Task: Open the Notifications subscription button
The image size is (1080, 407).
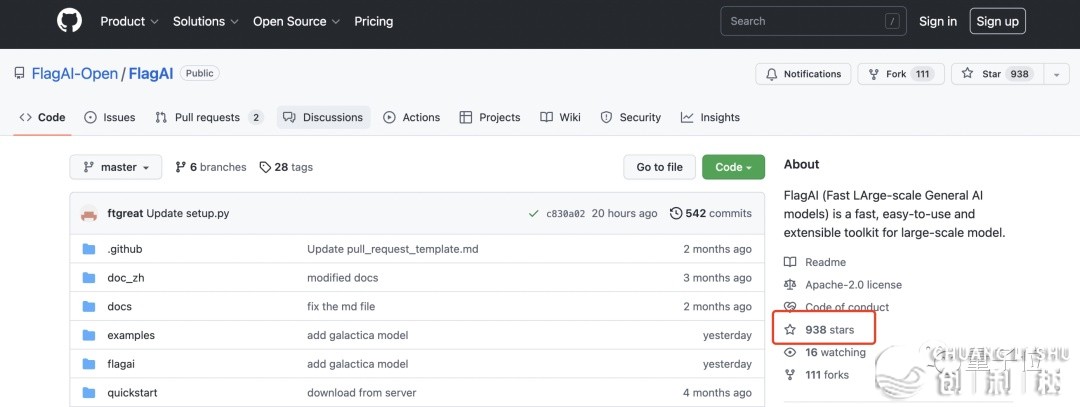Action: (x=803, y=74)
